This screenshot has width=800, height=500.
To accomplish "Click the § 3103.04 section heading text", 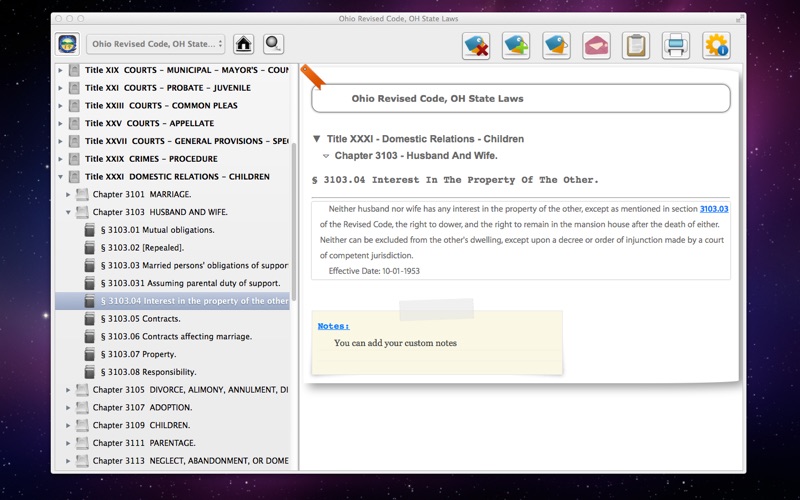I will pyautogui.click(x=455, y=180).
